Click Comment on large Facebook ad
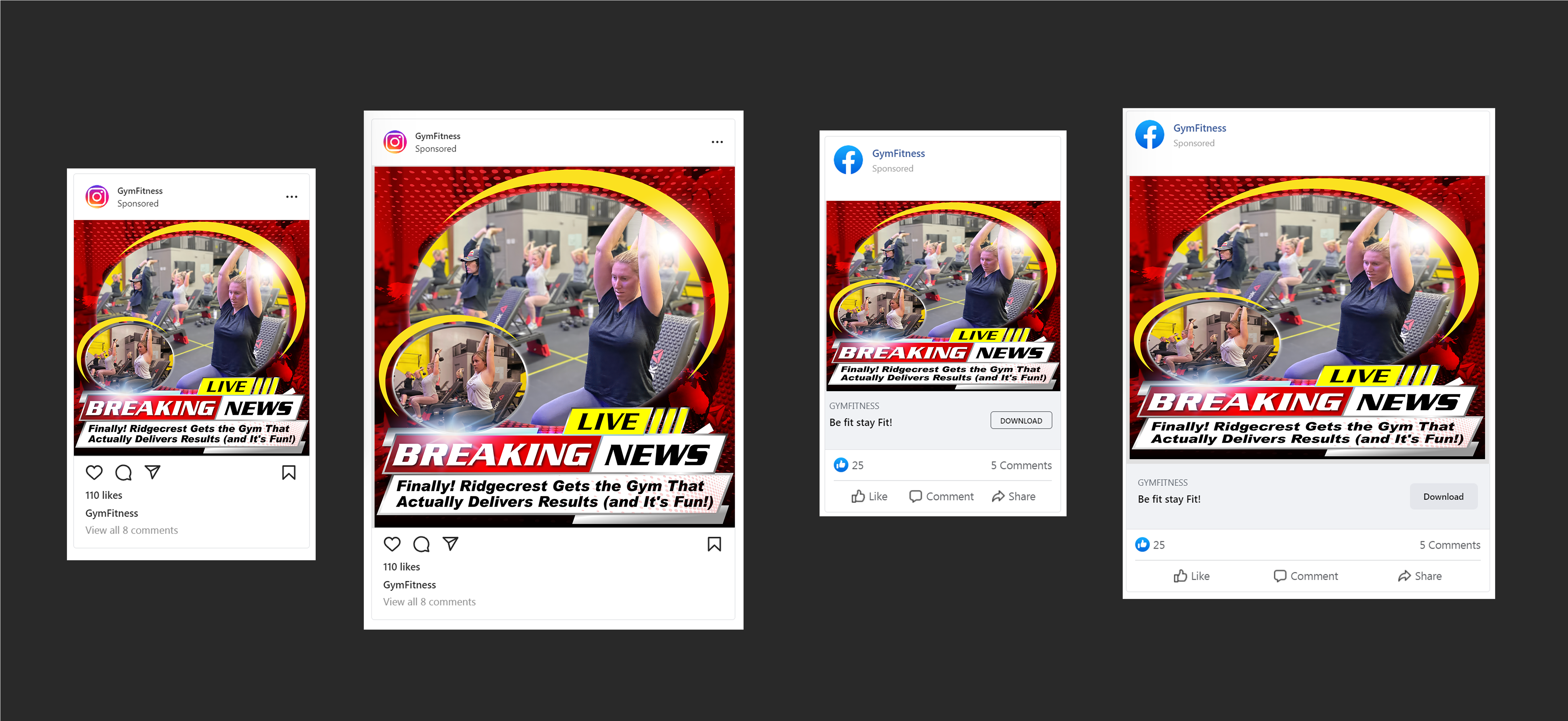Screen dimensions: 1568x721 (x=1306, y=576)
